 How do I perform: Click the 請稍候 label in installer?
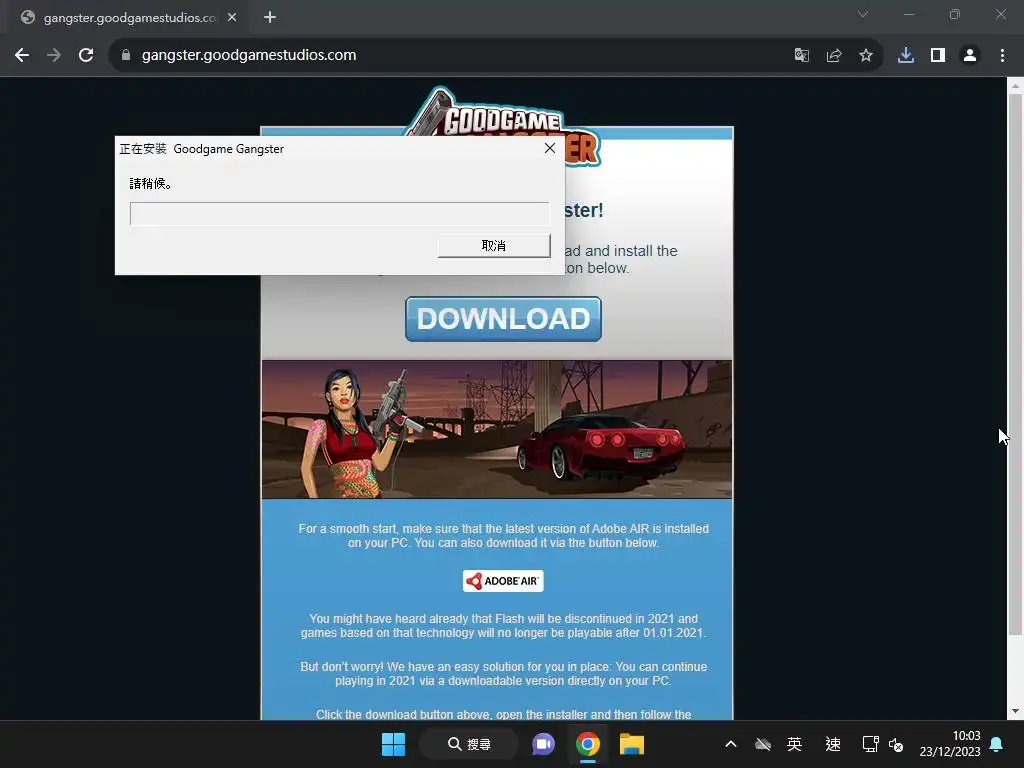[x=151, y=184]
